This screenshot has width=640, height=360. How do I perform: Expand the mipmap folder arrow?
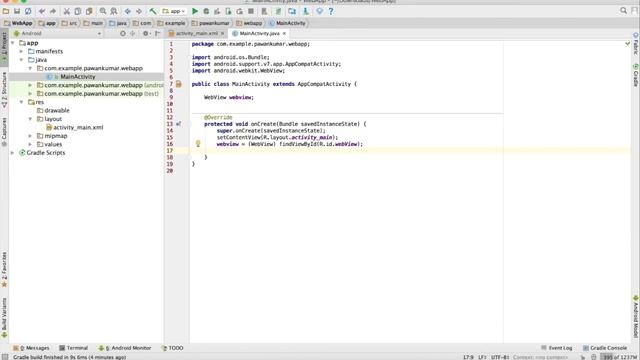[x=30, y=136]
